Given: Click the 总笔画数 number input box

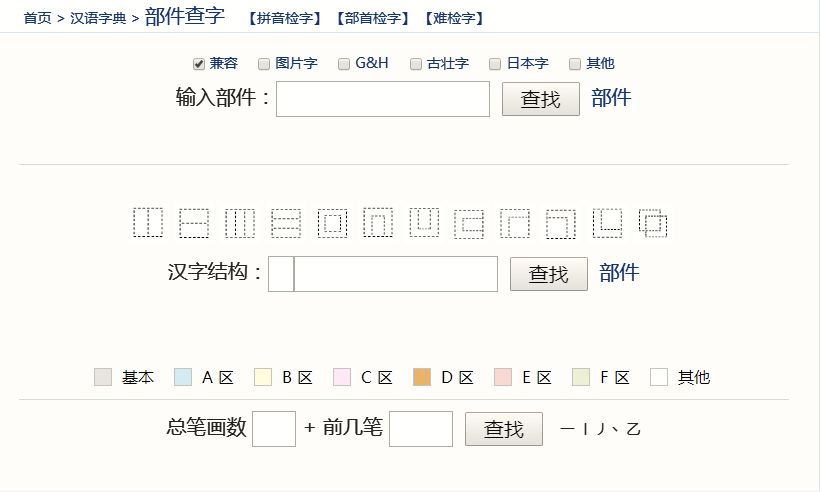Looking at the screenshot, I should coord(274,429).
